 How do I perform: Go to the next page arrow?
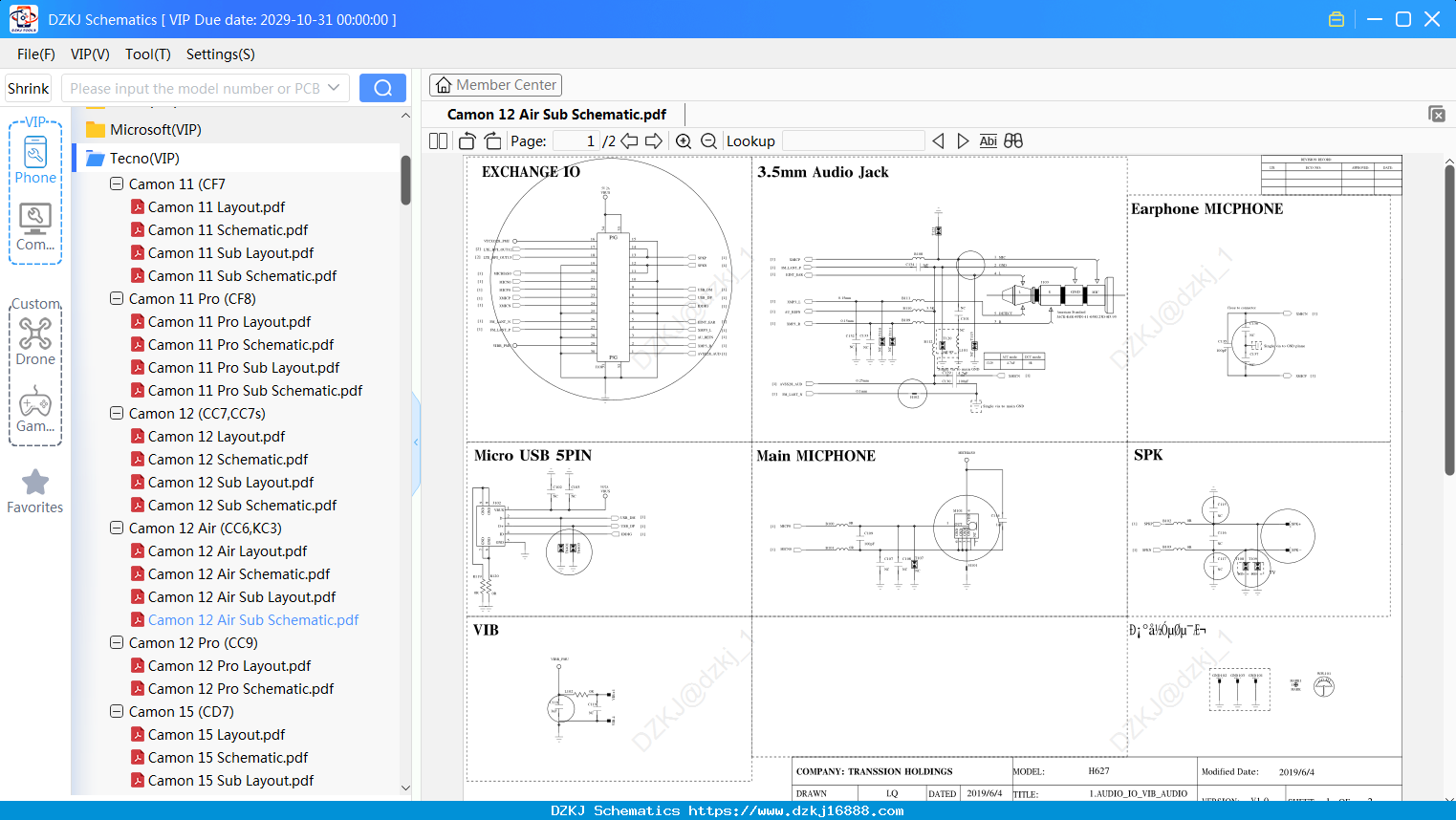[x=654, y=140]
